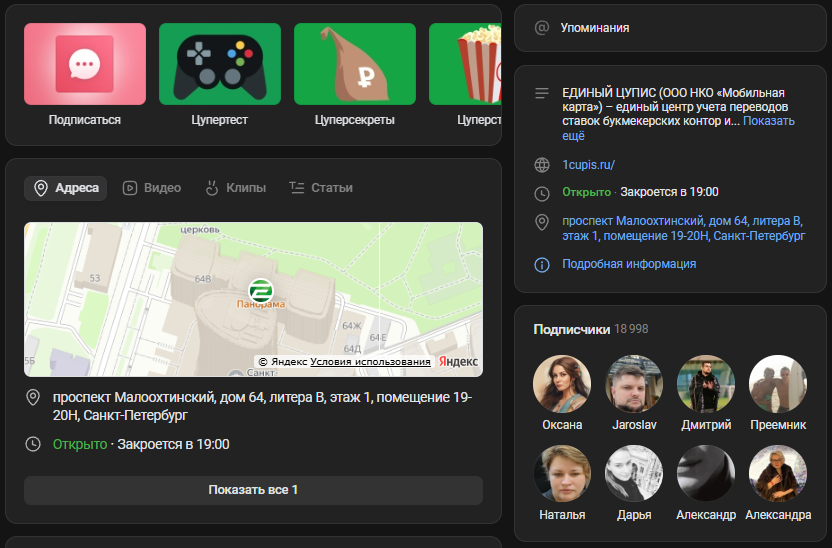Open the address link in the info panel
Viewport: 832px width, 548px height.
point(683,228)
